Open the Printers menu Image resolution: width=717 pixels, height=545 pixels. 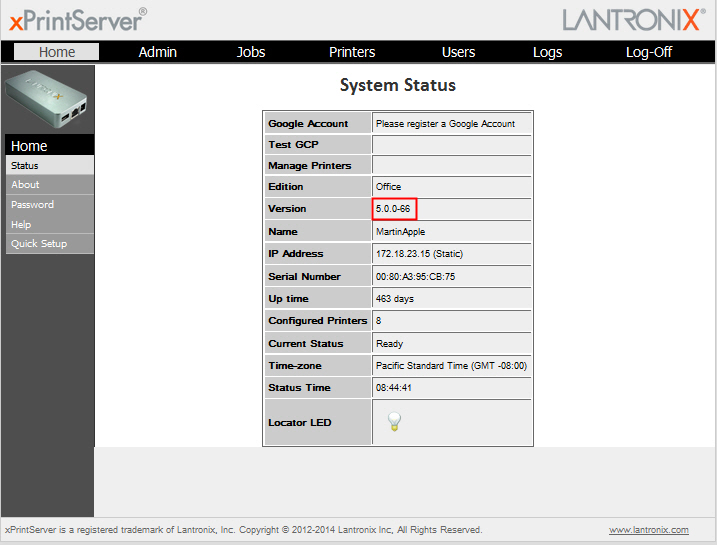pos(352,52)
